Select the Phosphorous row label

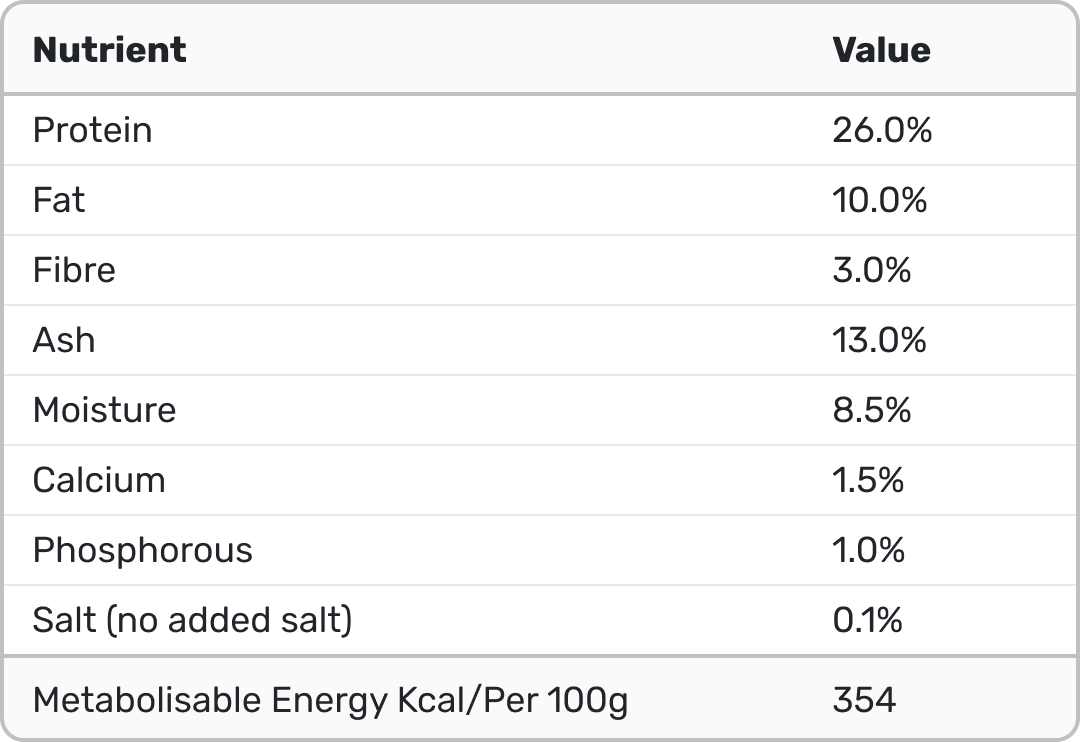pos(143,550)
